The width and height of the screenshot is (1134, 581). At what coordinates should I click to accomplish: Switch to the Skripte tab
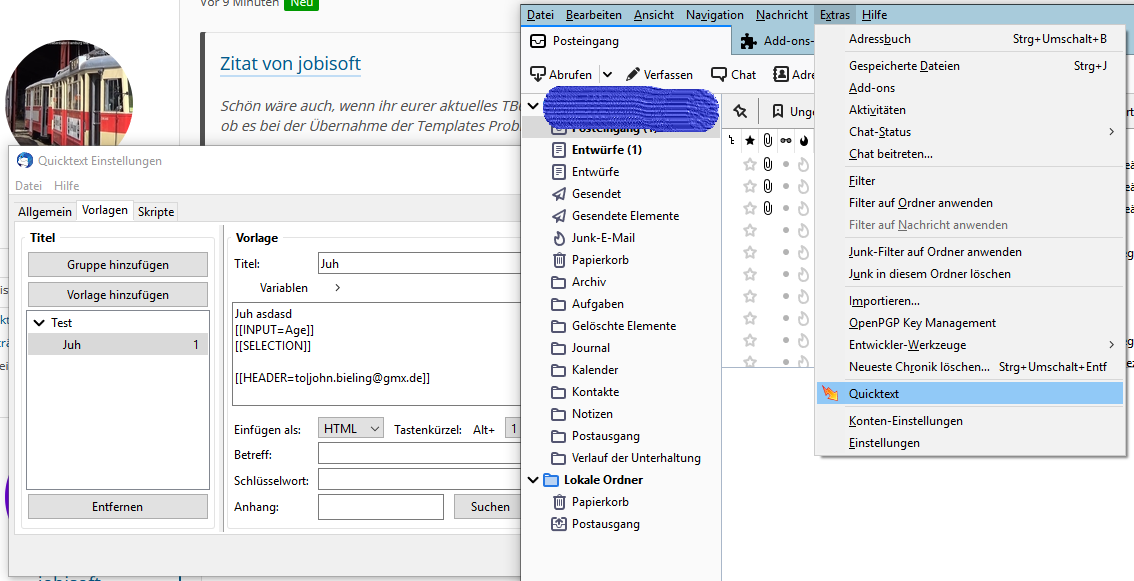pyautogui.click(x=155, y=211)
